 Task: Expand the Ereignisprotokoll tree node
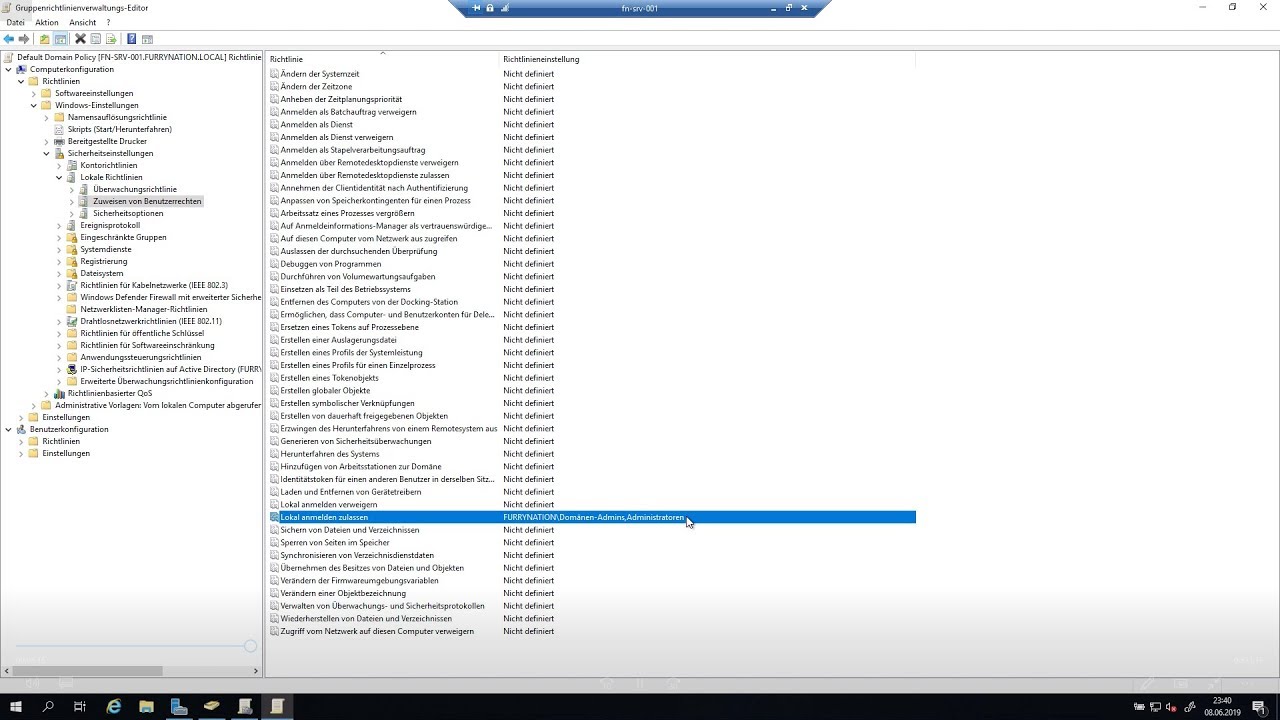(59, 225)
